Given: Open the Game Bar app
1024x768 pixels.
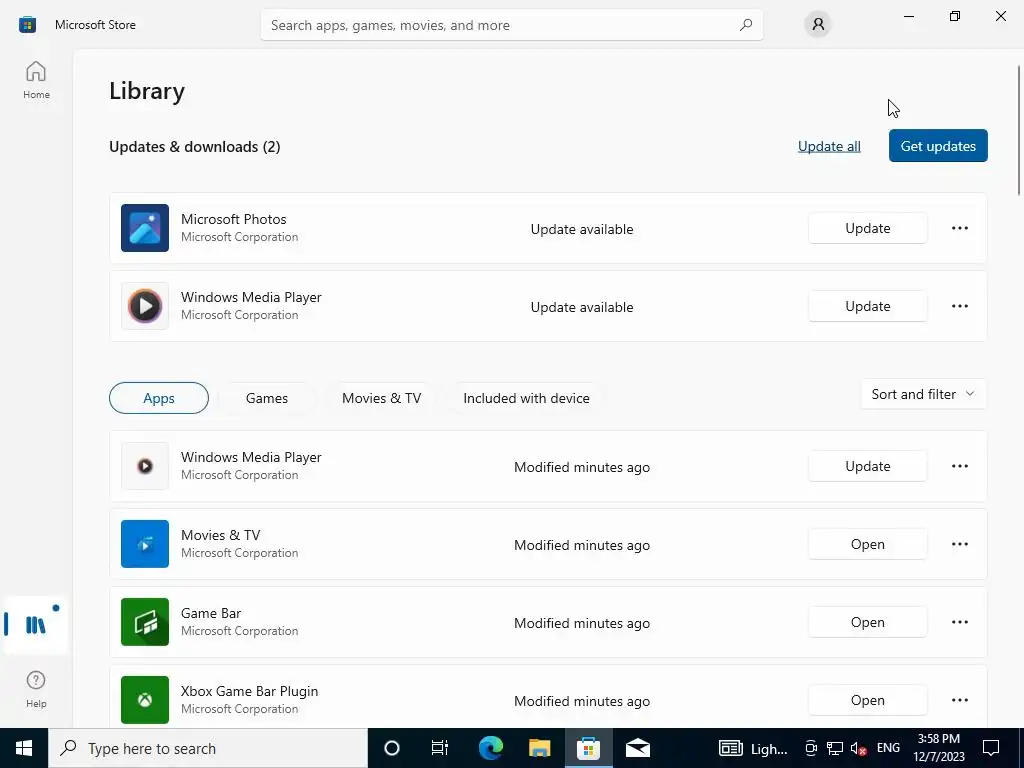Looking at the screenshot, I should click(867, 622).
